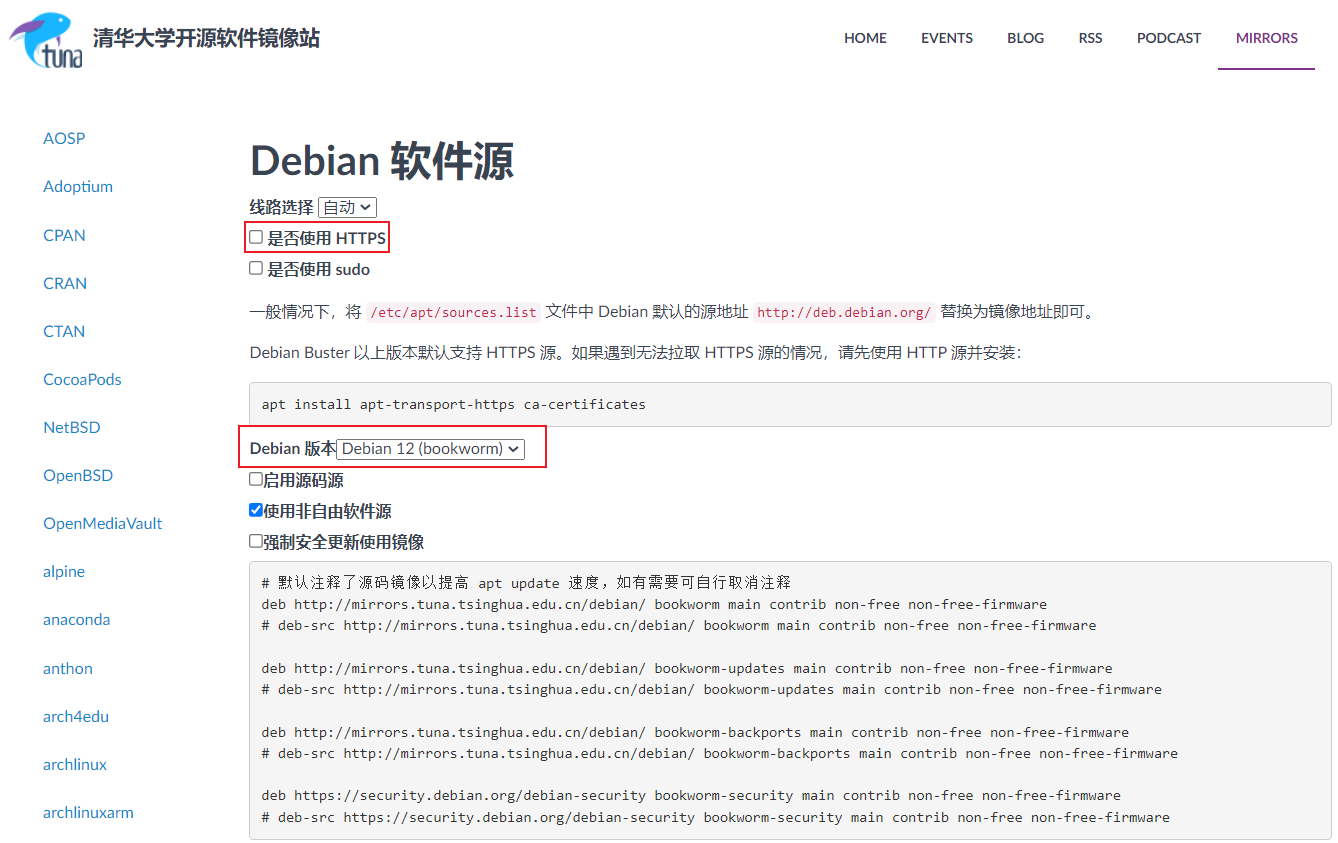Open the CPAN sidebar link
This screenshot has width=1338, height=843.
[64, 235]
